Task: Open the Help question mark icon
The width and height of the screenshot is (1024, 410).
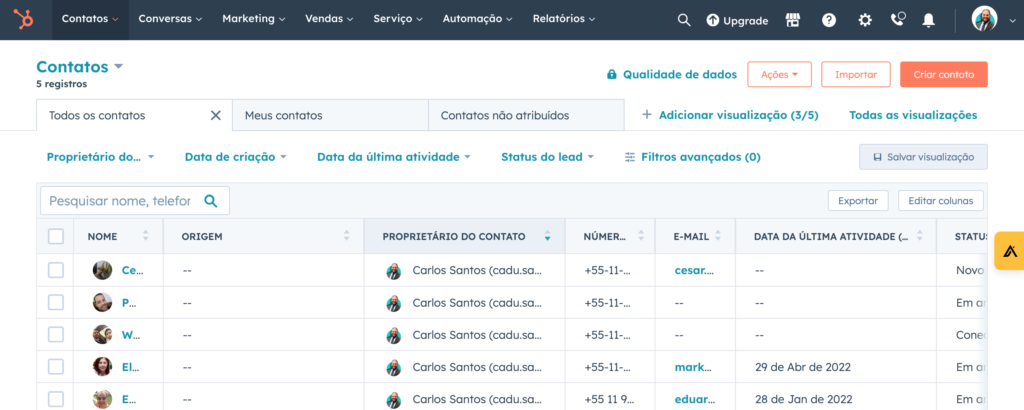Action: click(829, 20)
